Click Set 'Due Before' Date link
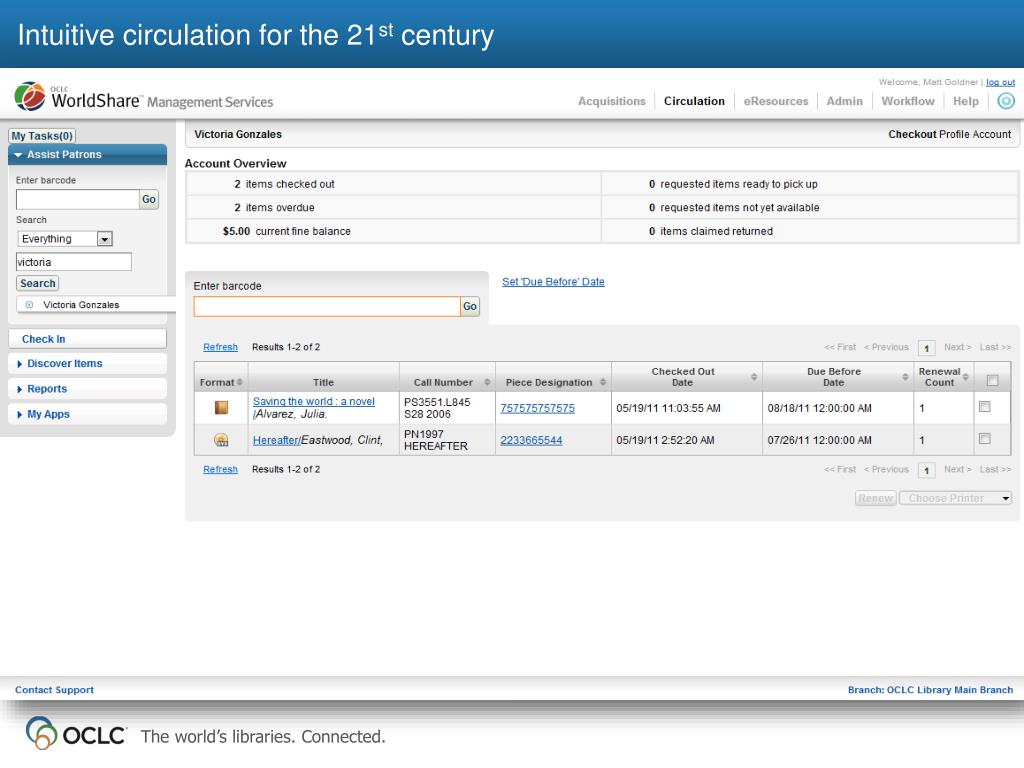The image size is (1024, 768). coord(553,281)
